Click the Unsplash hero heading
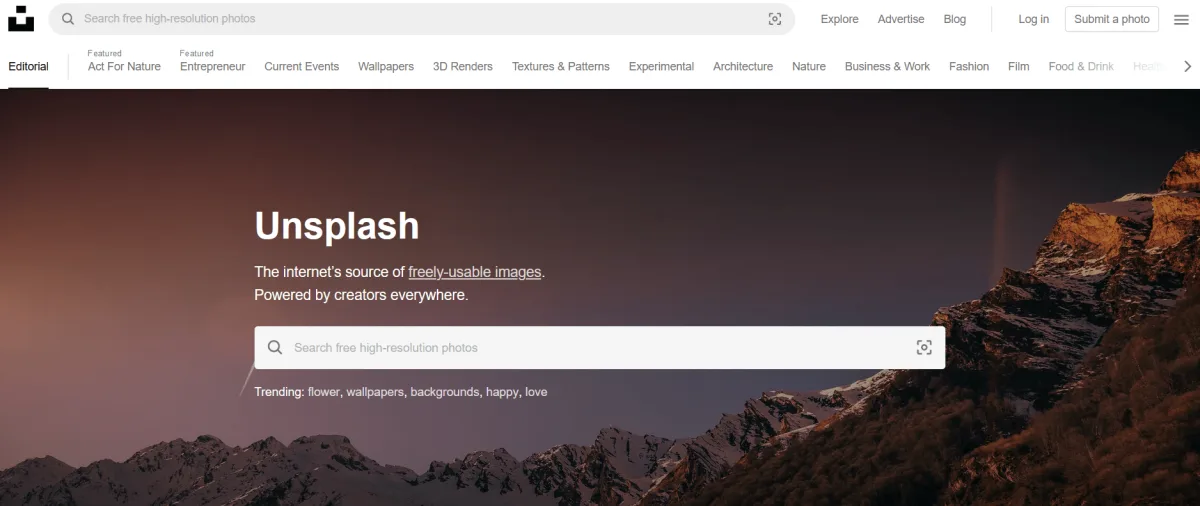This screenshot has height=506, width=1200. tap(337, 226)
